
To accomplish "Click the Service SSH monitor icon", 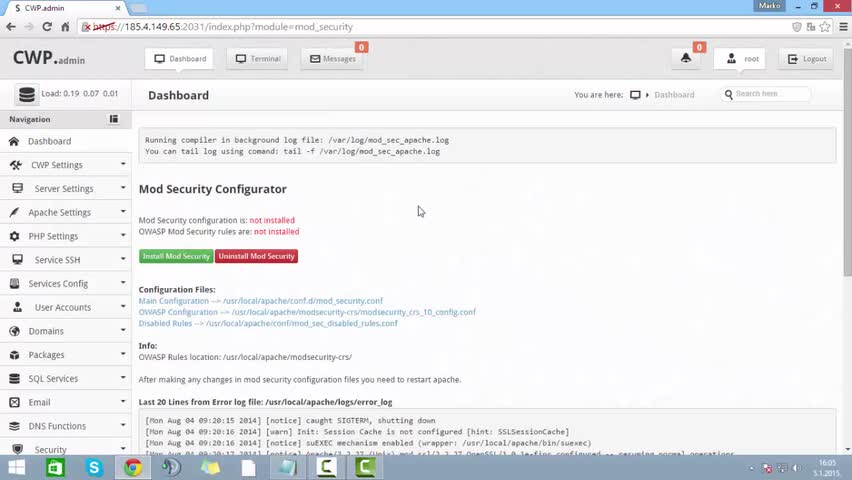I will 17,259.
